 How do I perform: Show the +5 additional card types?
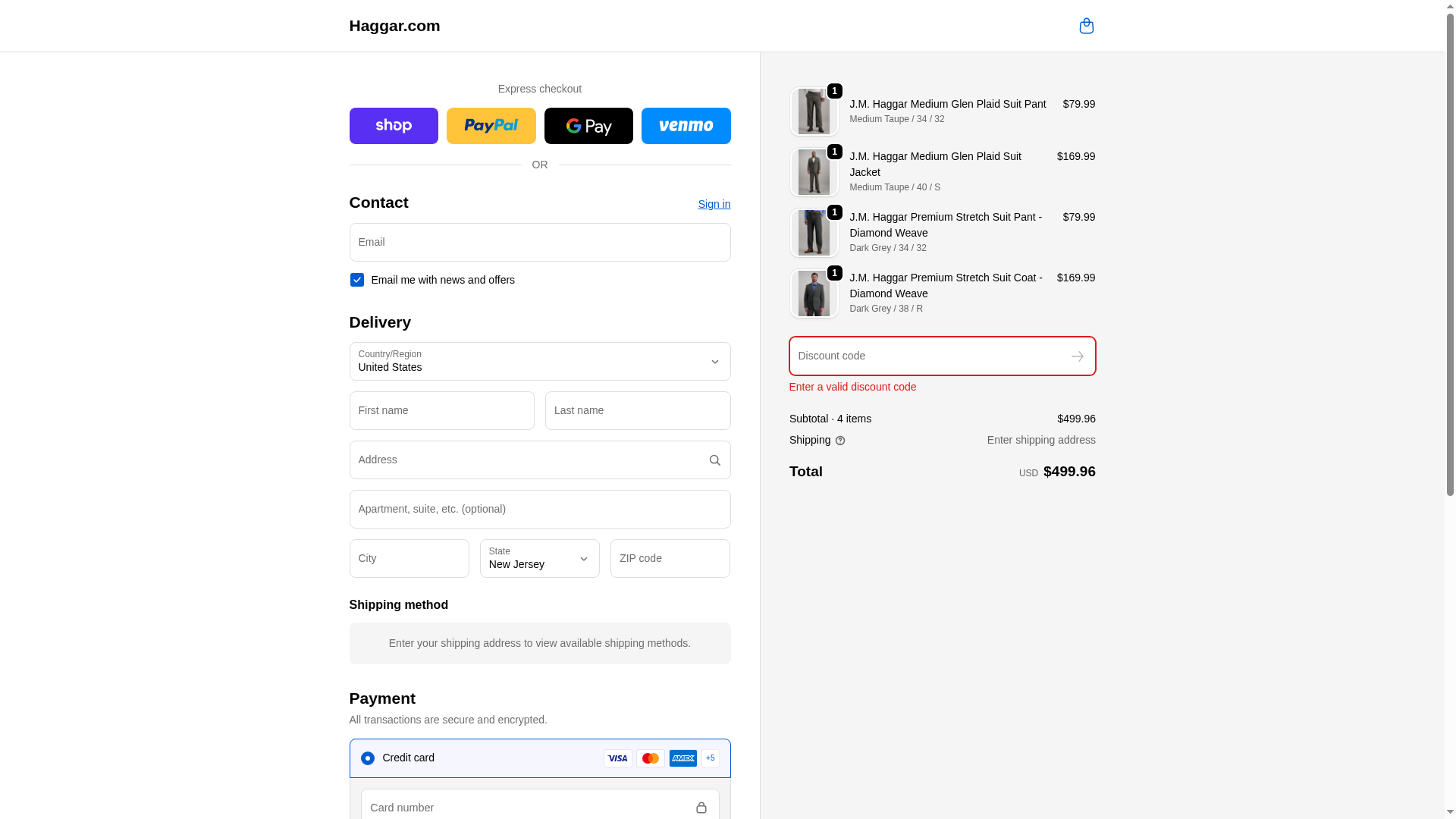(710, 758)
